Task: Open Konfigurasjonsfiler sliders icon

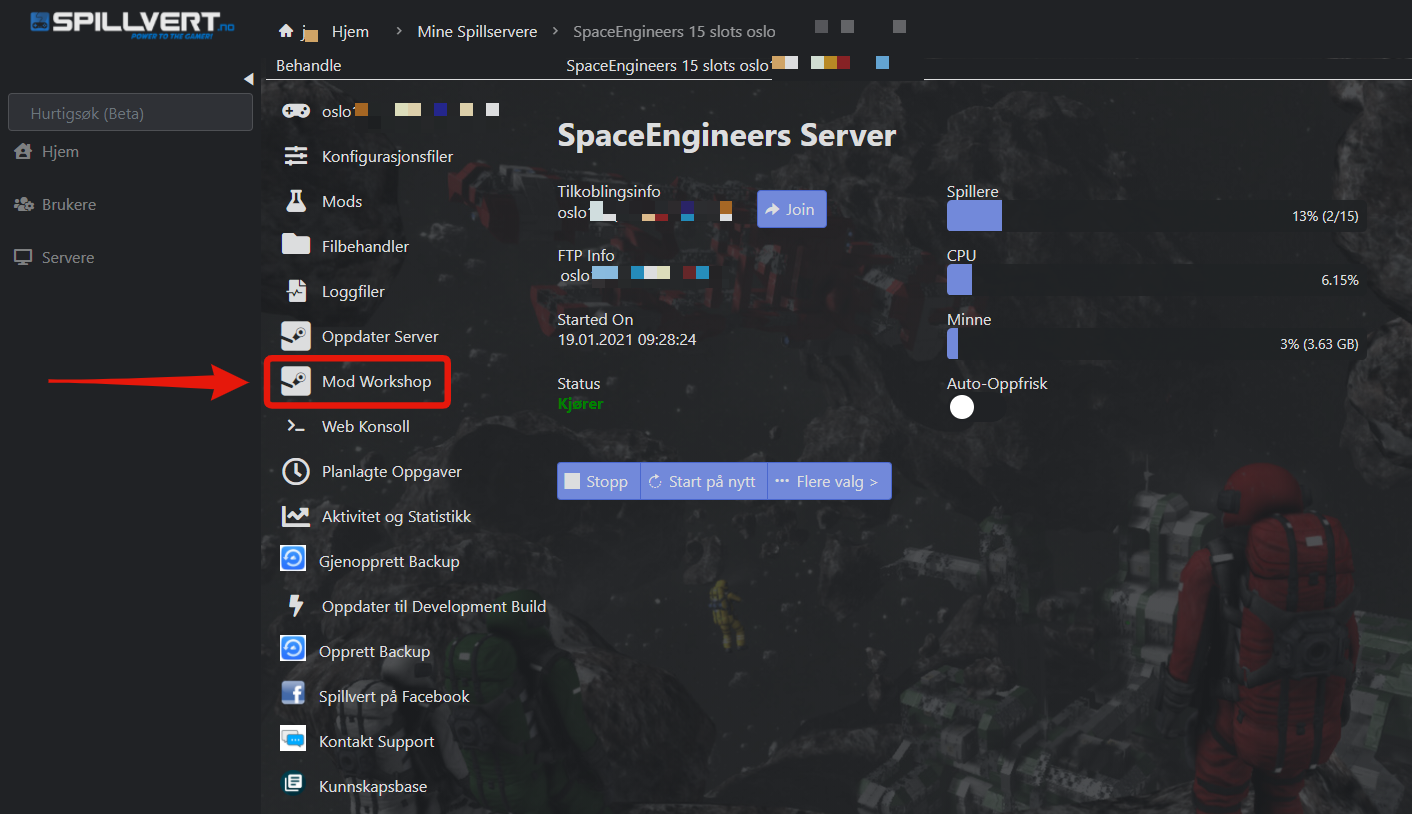Action: pos(296,156)
